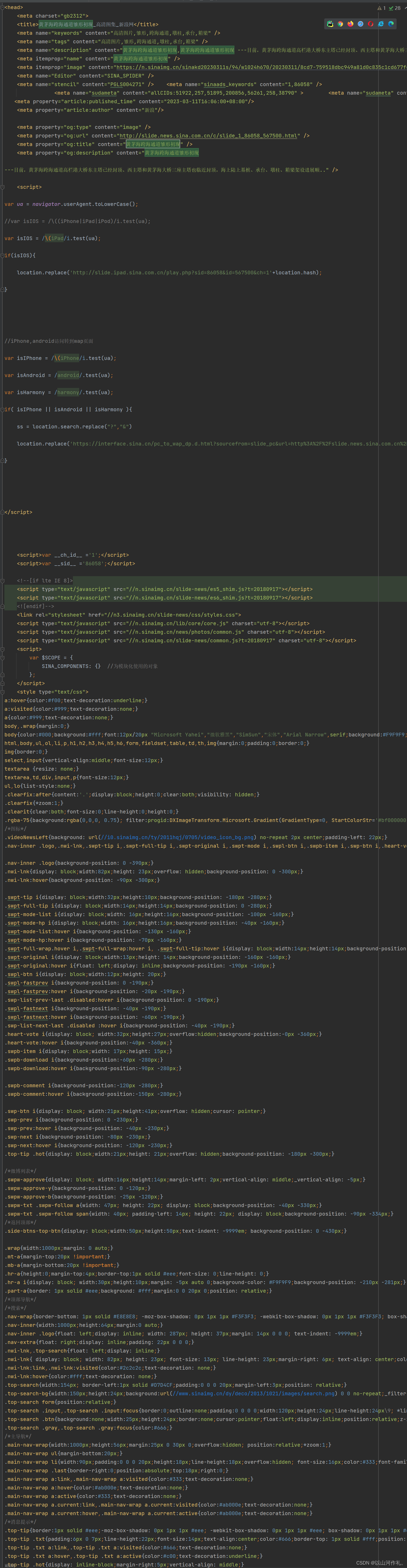407x1568 pixels.
Task: Open the slide.ipad.sina.com.cn play.php URL
Action: coord(172,273)
